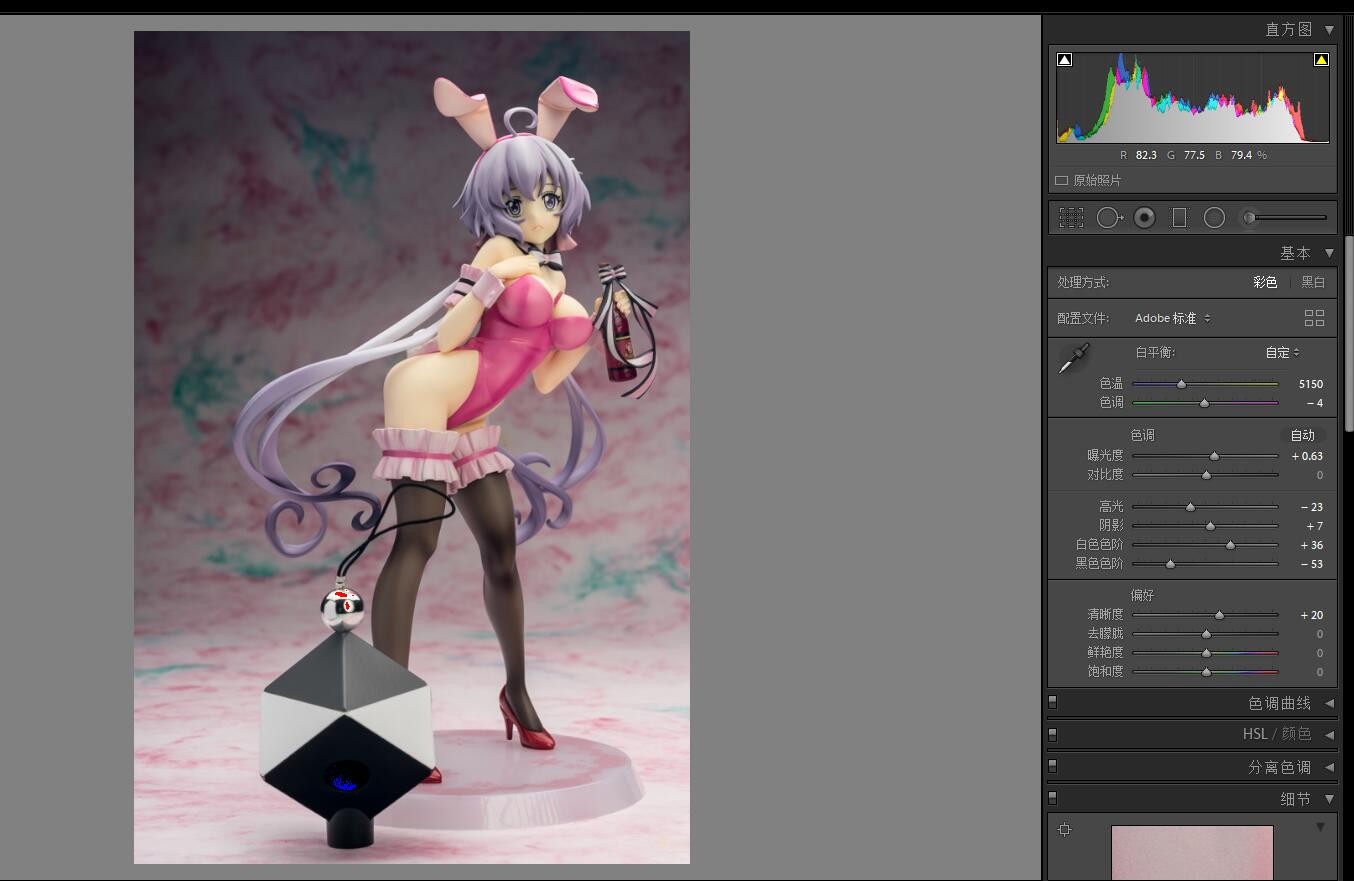This screenshot has width=1354, height=881.
Task: Expand the HSL / 颜色 panel
Action: [x=1329, y=735]
